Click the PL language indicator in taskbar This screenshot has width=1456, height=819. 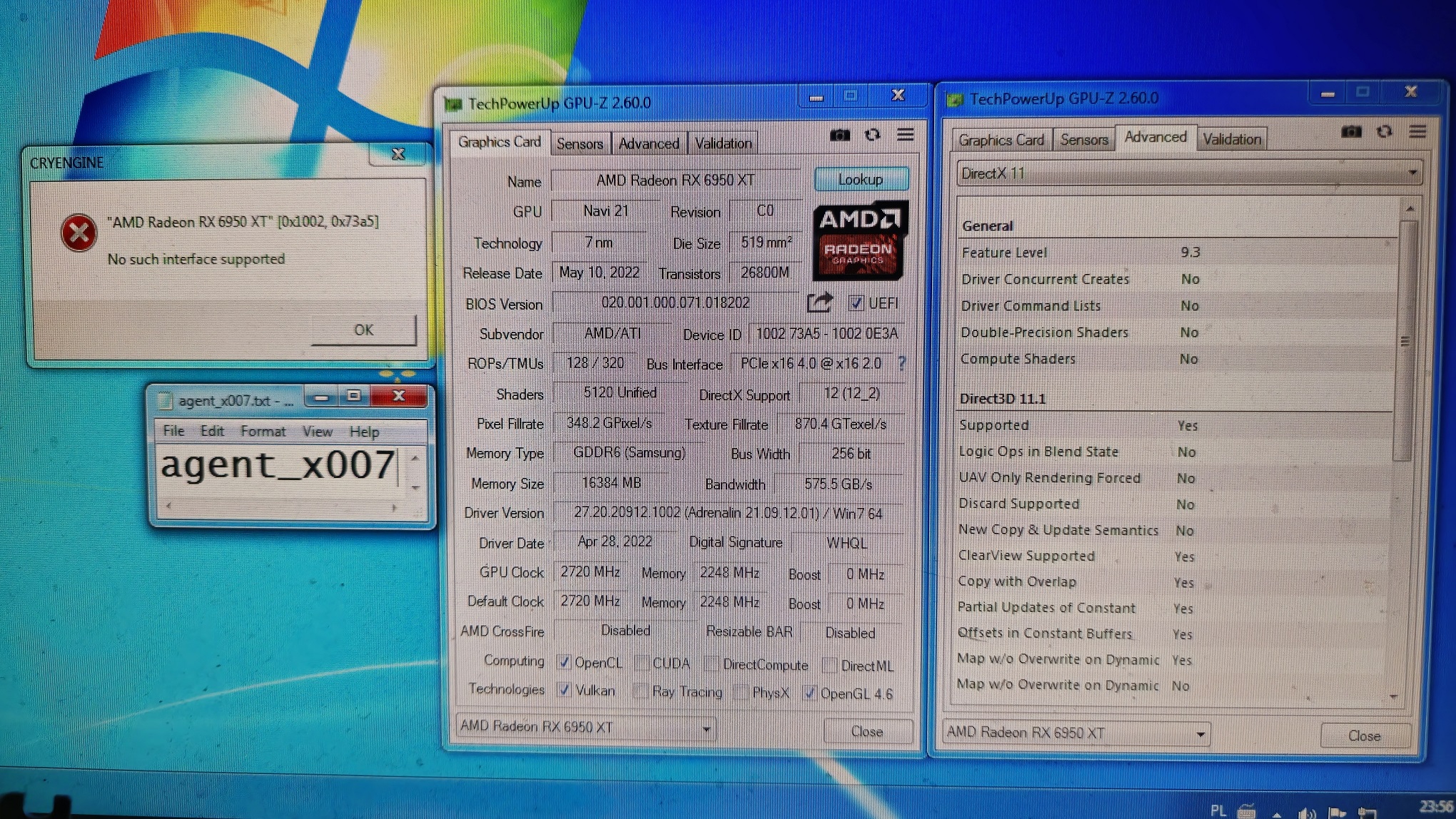coord(1218,810)
